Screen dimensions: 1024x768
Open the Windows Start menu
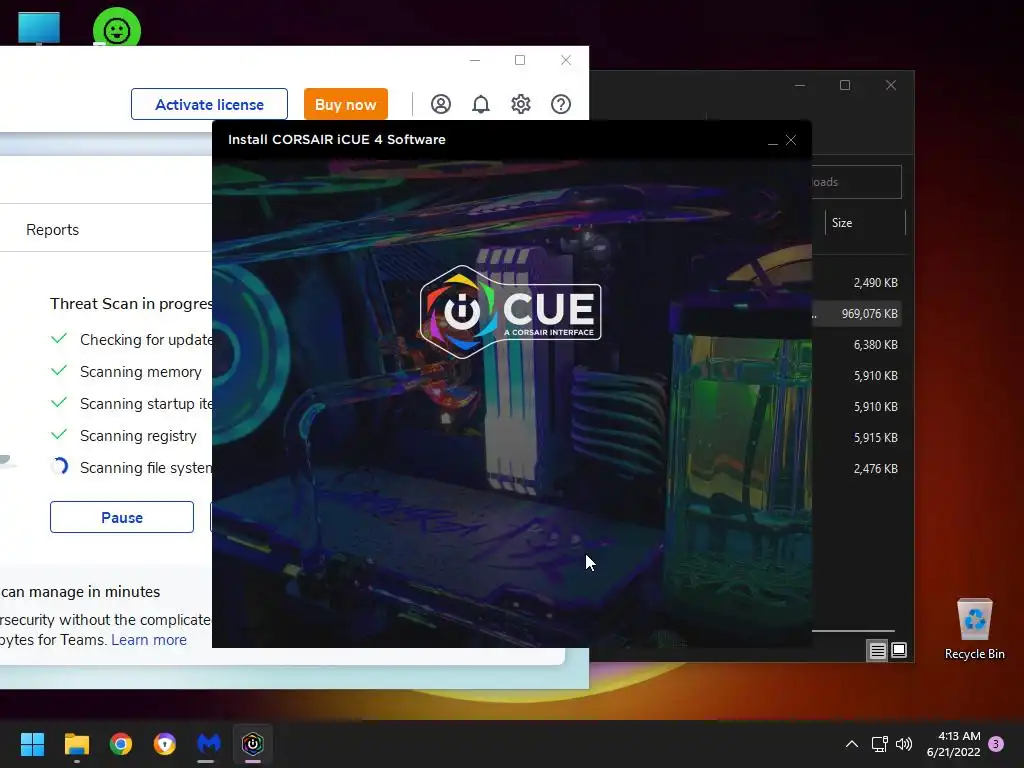tap(32, 744)
